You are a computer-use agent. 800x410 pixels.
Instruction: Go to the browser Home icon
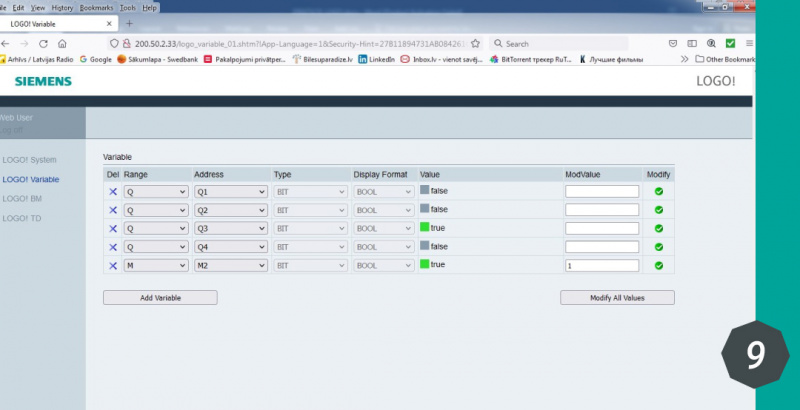[62, 44]
